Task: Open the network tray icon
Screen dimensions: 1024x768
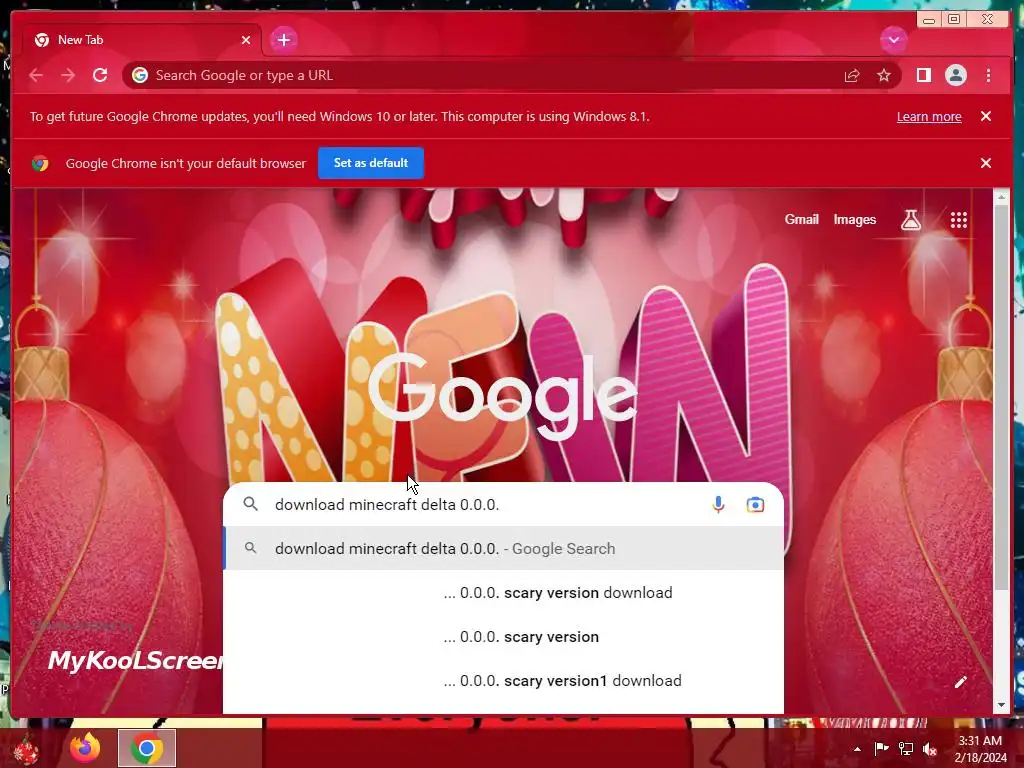Action: 906,749
